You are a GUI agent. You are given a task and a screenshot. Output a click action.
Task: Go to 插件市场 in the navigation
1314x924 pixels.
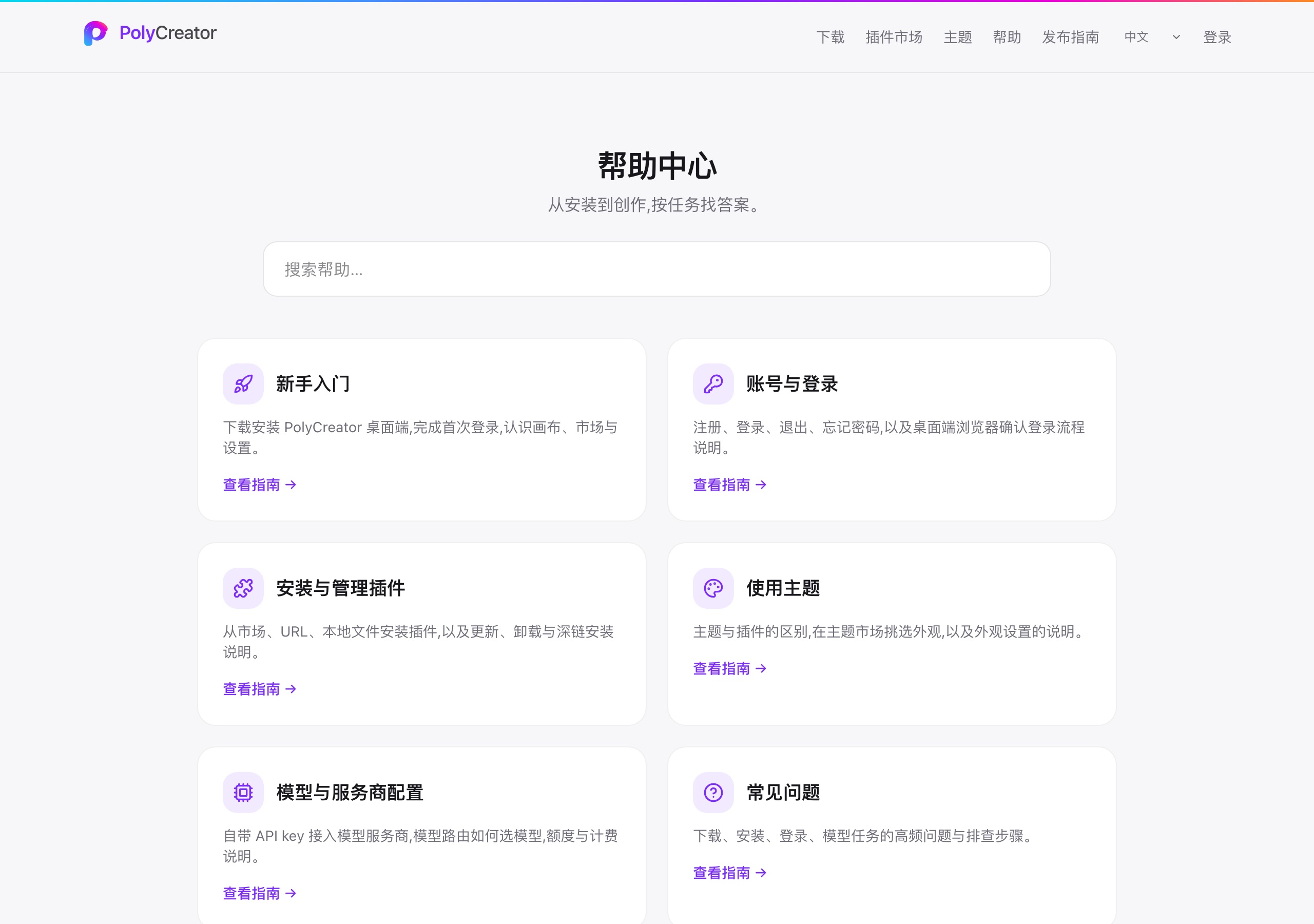[894, 37]
